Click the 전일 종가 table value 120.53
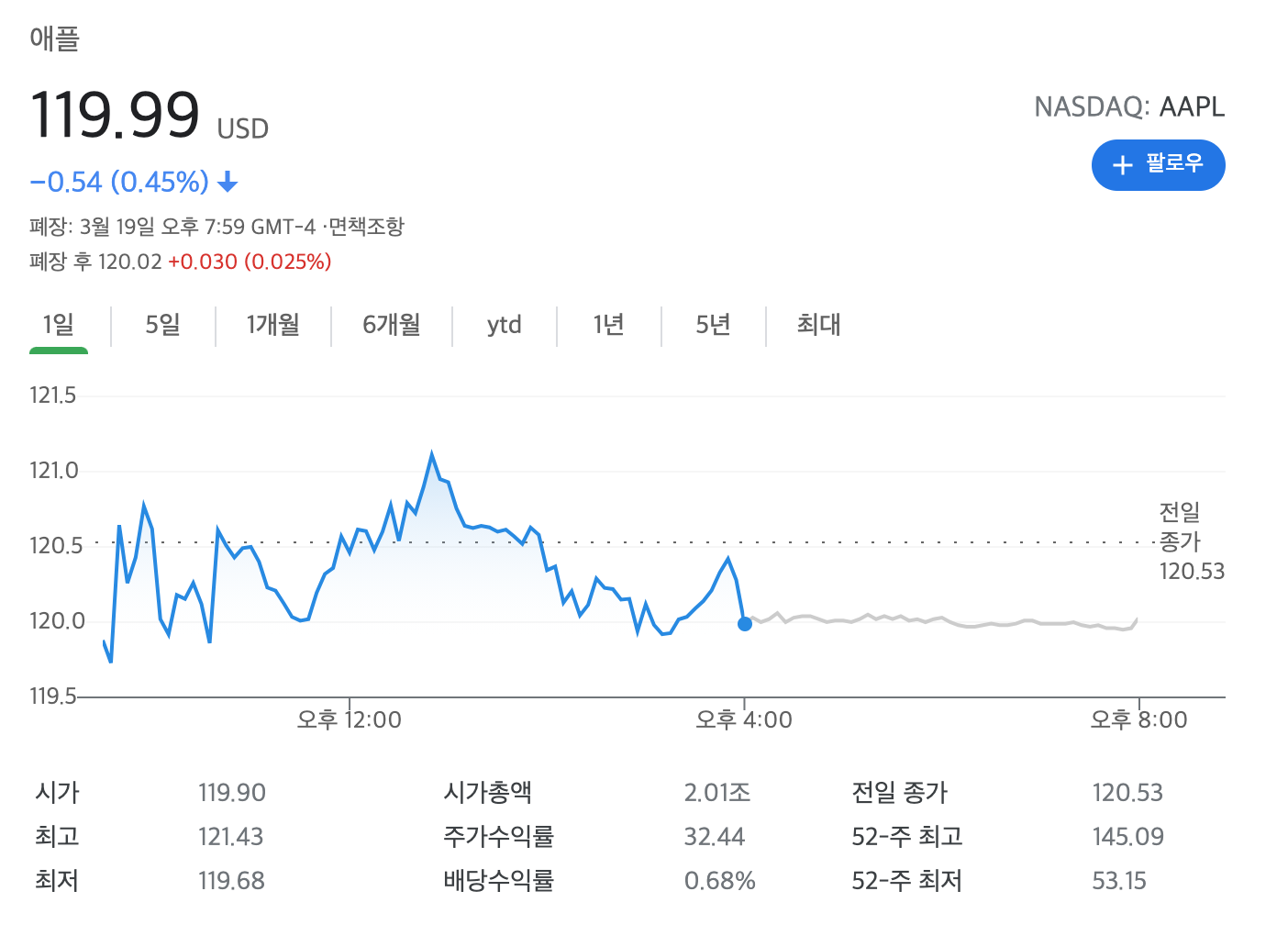The width and height of the screenshot is (1288, 947). (1127, 793)
